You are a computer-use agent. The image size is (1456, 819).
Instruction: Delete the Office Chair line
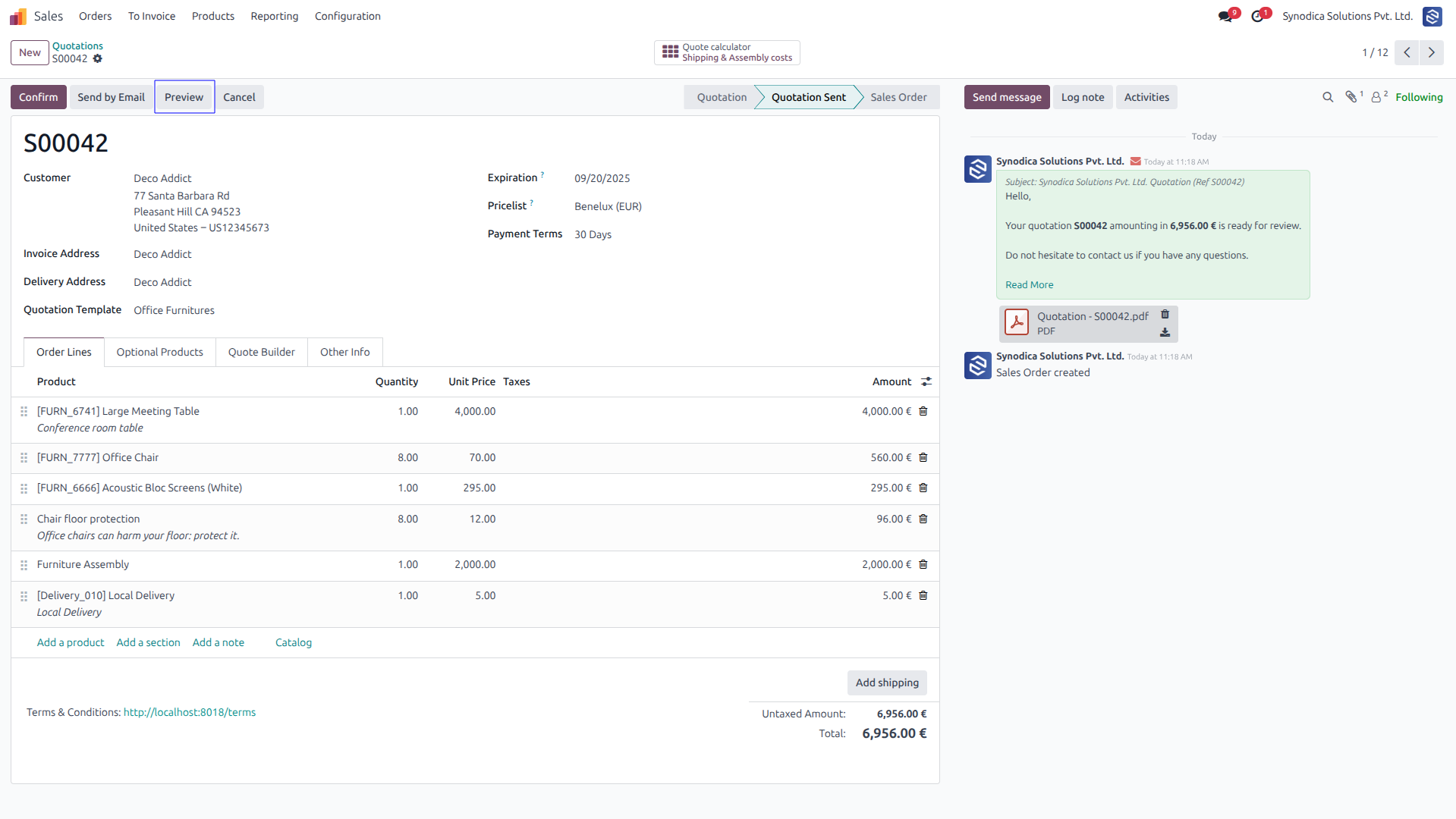tap(923, 457)
